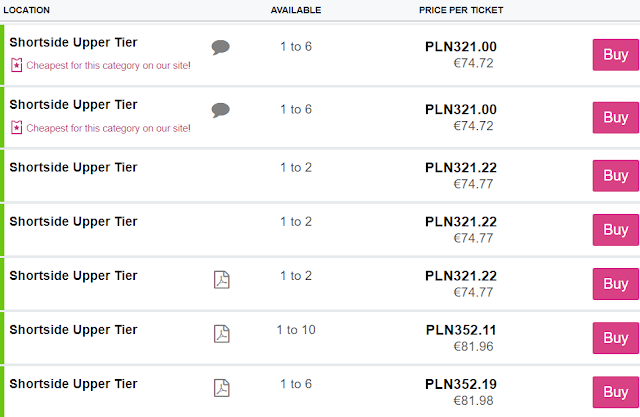Click the cheapest-tag star icon in the first row

coord(16,65)
